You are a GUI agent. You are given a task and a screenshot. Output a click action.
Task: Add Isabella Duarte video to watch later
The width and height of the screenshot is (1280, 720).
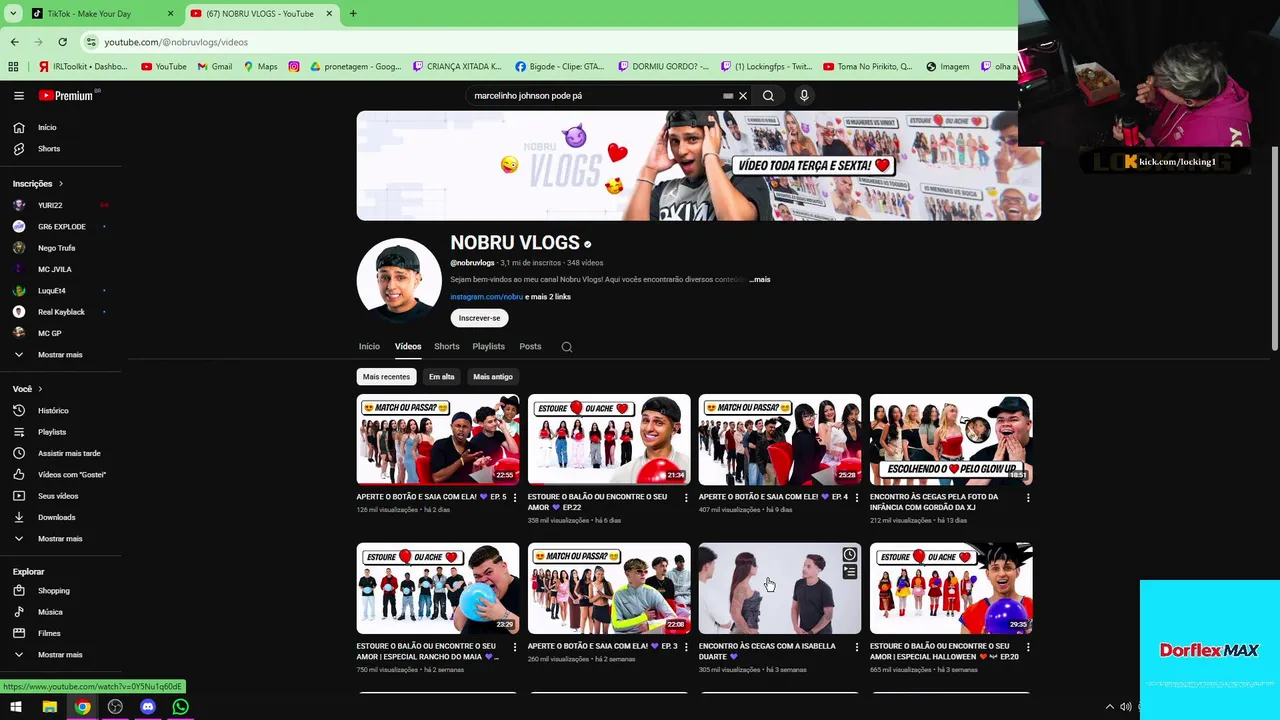(849, 555)
